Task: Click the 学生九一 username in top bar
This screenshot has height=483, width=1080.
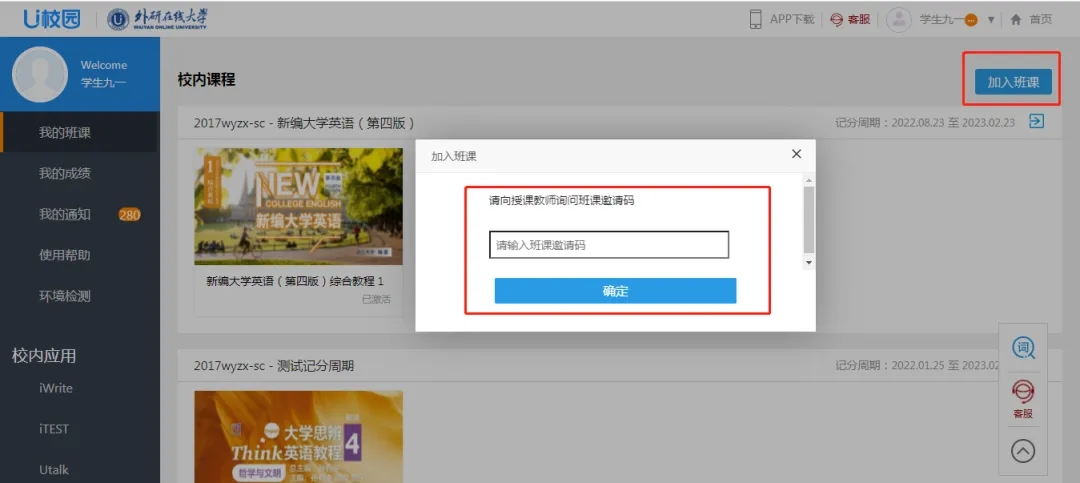Action: tap(942, 19)
